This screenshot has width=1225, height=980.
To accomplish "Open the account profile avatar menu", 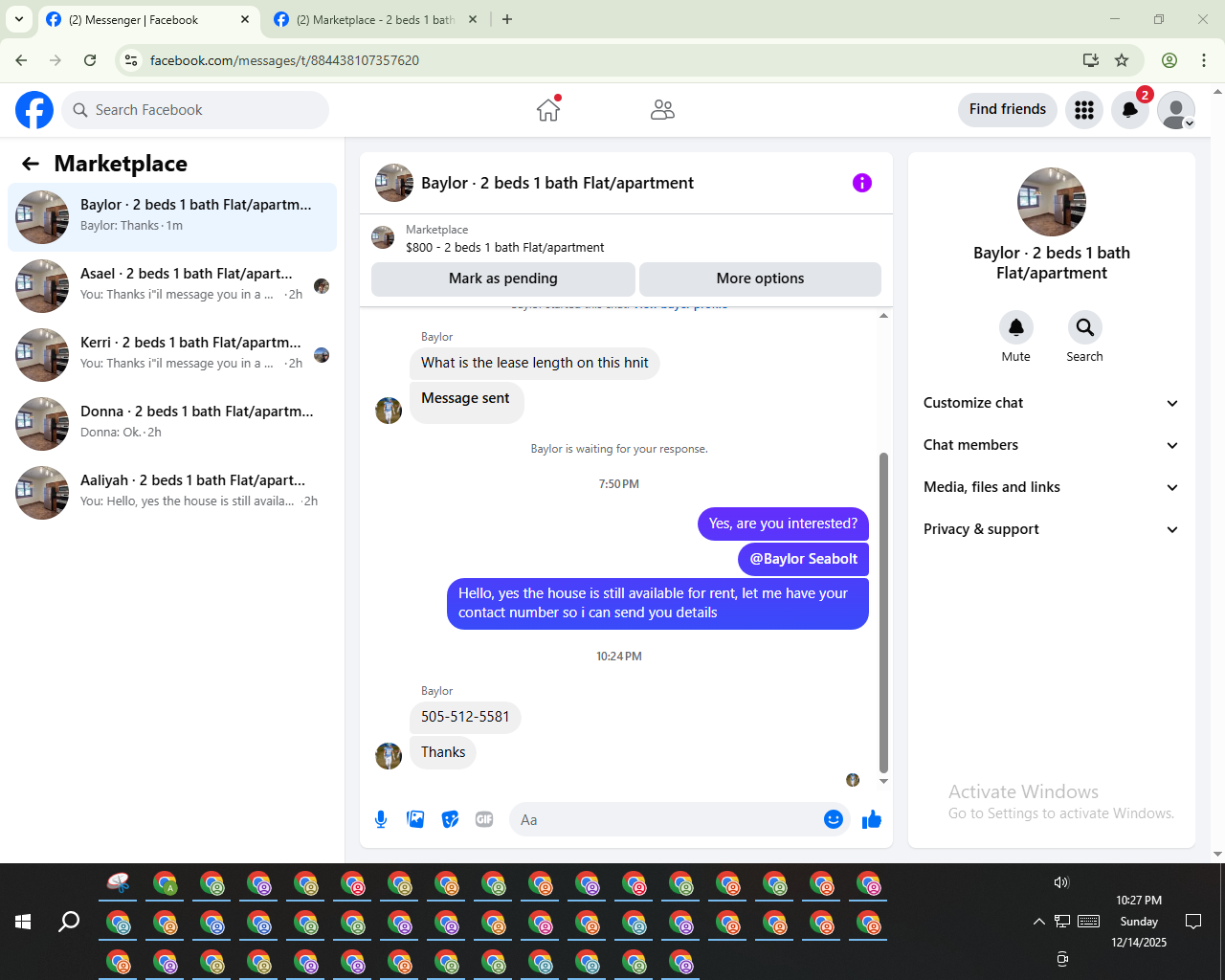I will pyautogui.click(x=1176, y=110).
